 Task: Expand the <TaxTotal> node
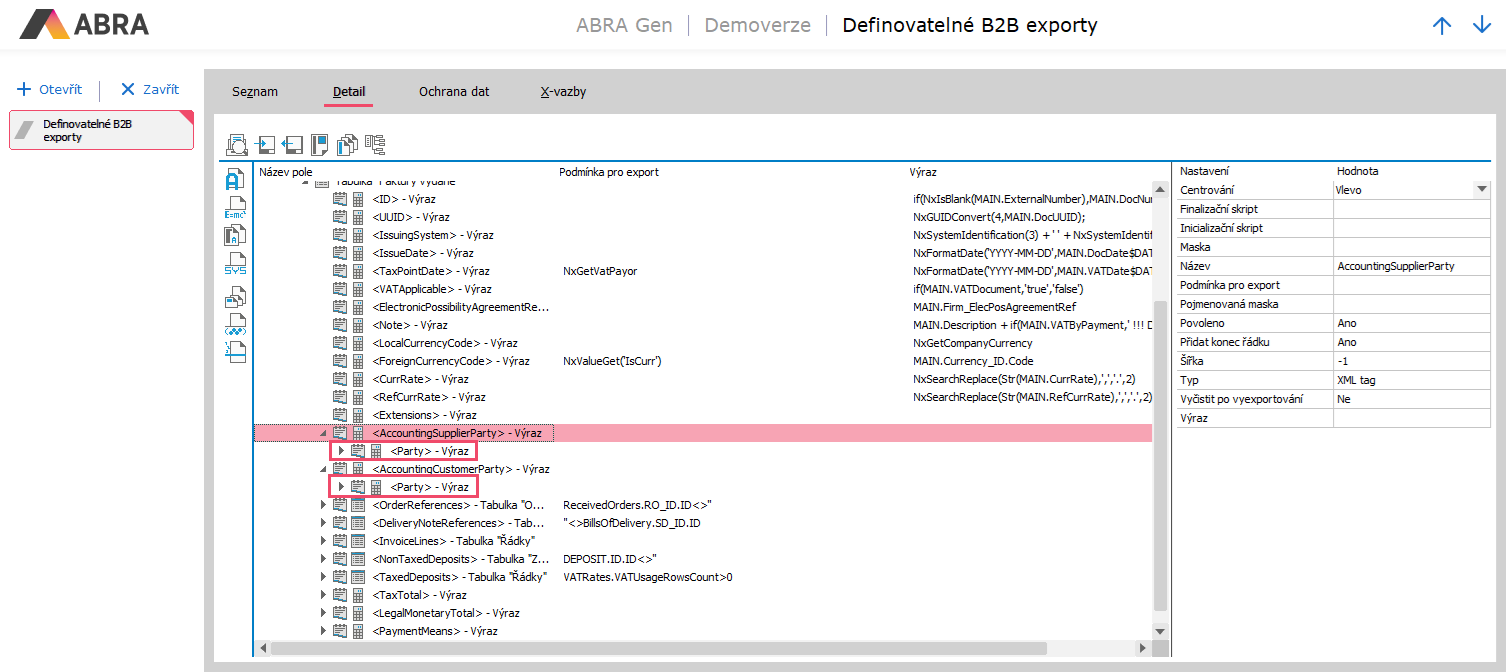coord(323,595)
